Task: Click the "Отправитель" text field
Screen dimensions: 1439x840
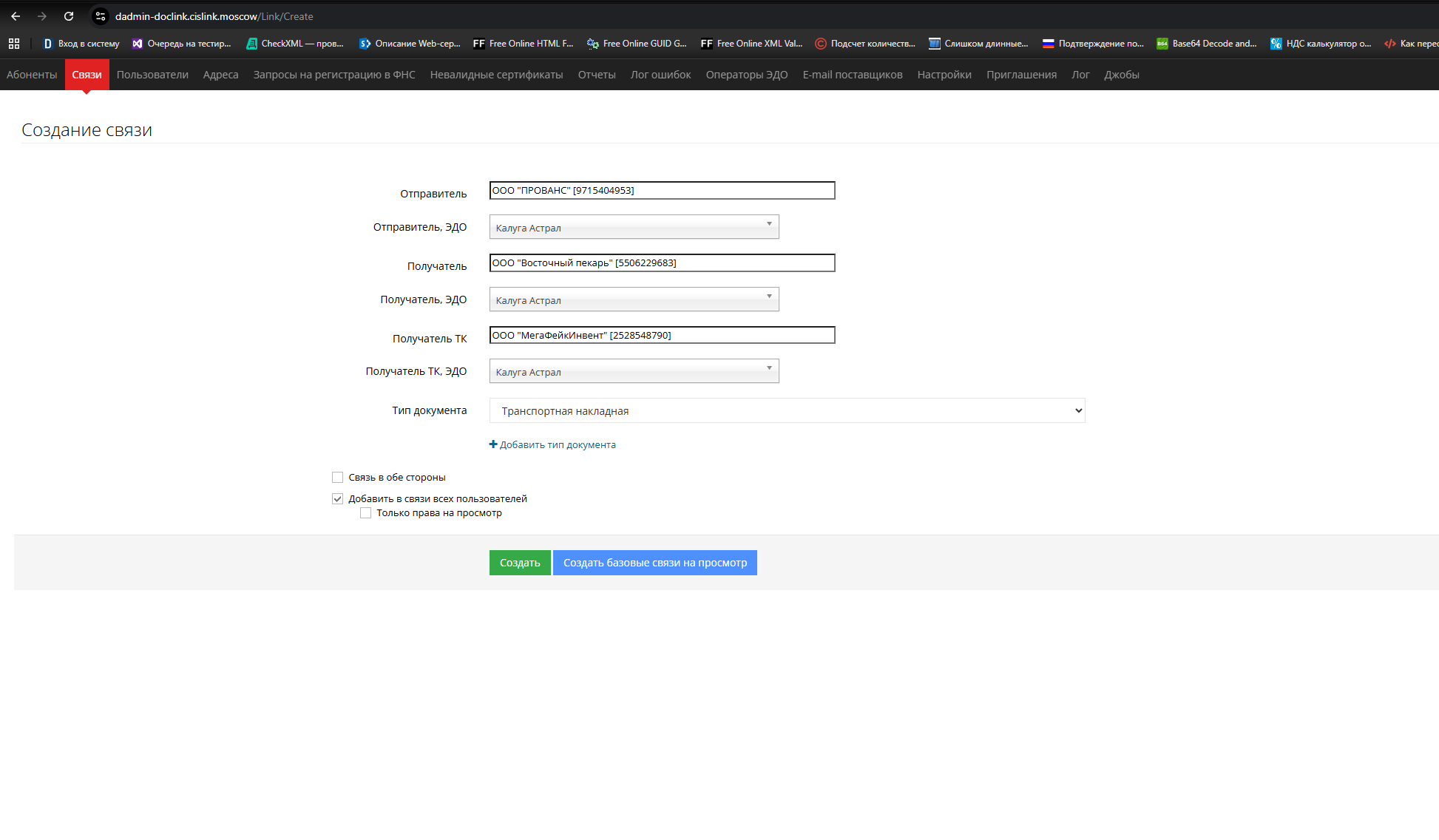Action: coord(662,191)
